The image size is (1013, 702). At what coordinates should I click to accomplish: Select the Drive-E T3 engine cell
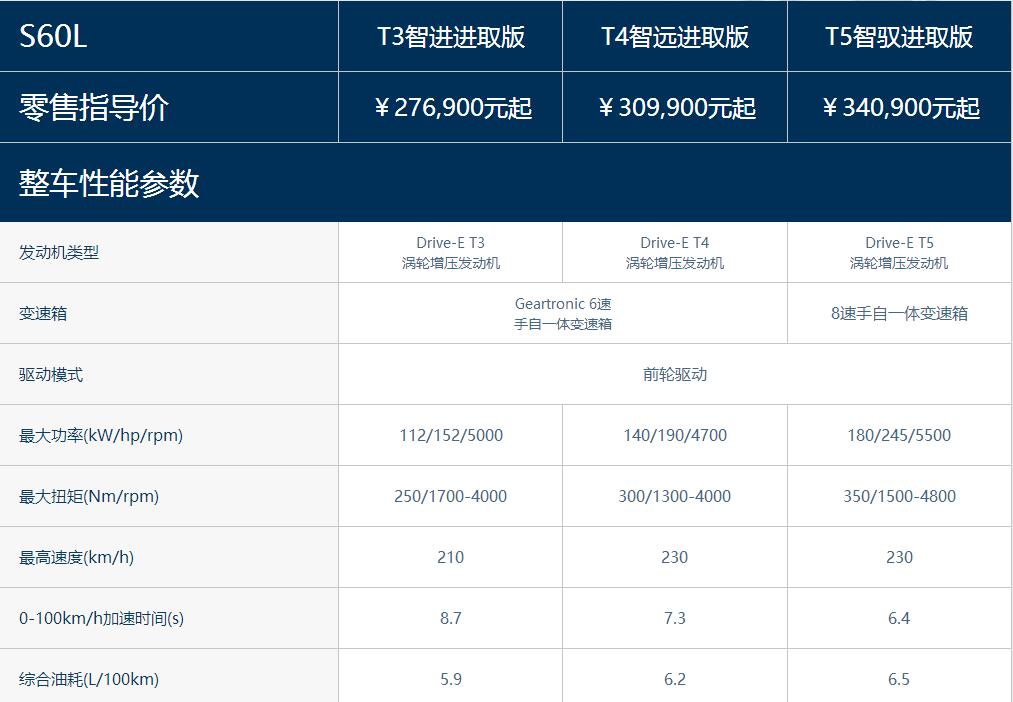tap(451, 253)
